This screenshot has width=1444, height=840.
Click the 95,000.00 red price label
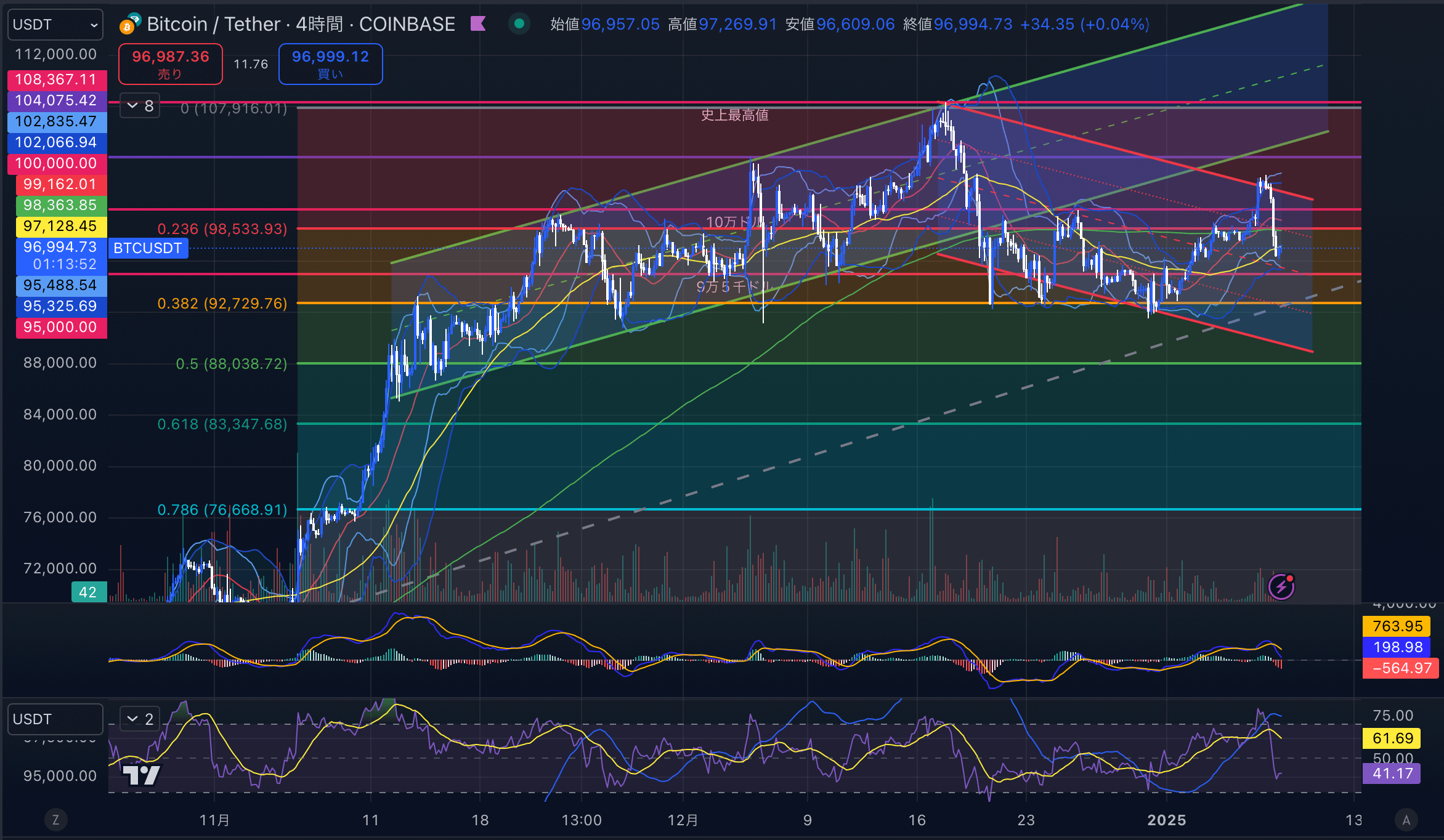point(60,327)
